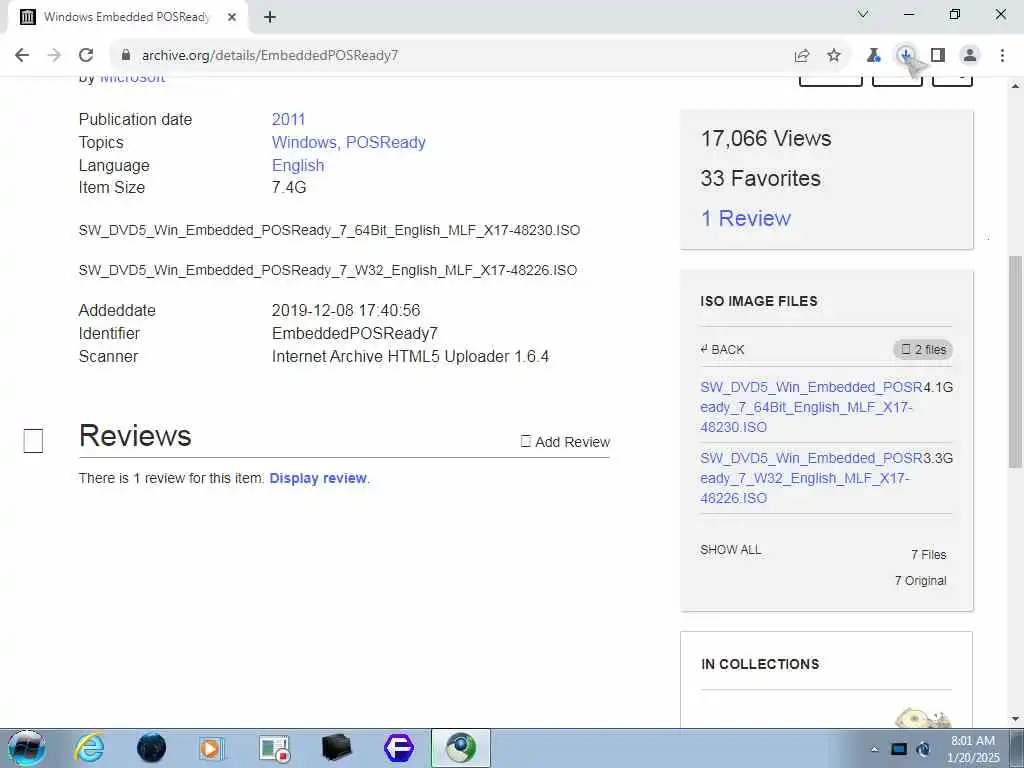Click the page vertical scrollbar thumb
The height and width of the screenshot is (768, 1024).
coord(1015,362)
